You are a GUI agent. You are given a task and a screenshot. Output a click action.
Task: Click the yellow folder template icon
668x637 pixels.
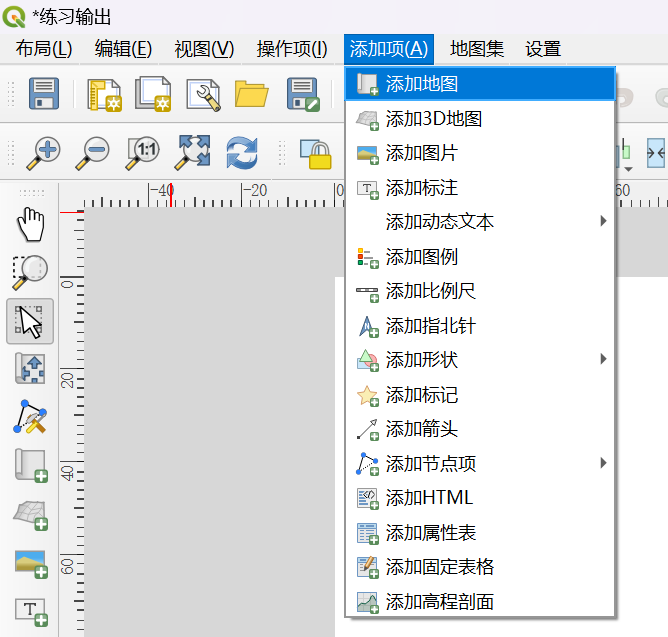click(x=251, y=94)
